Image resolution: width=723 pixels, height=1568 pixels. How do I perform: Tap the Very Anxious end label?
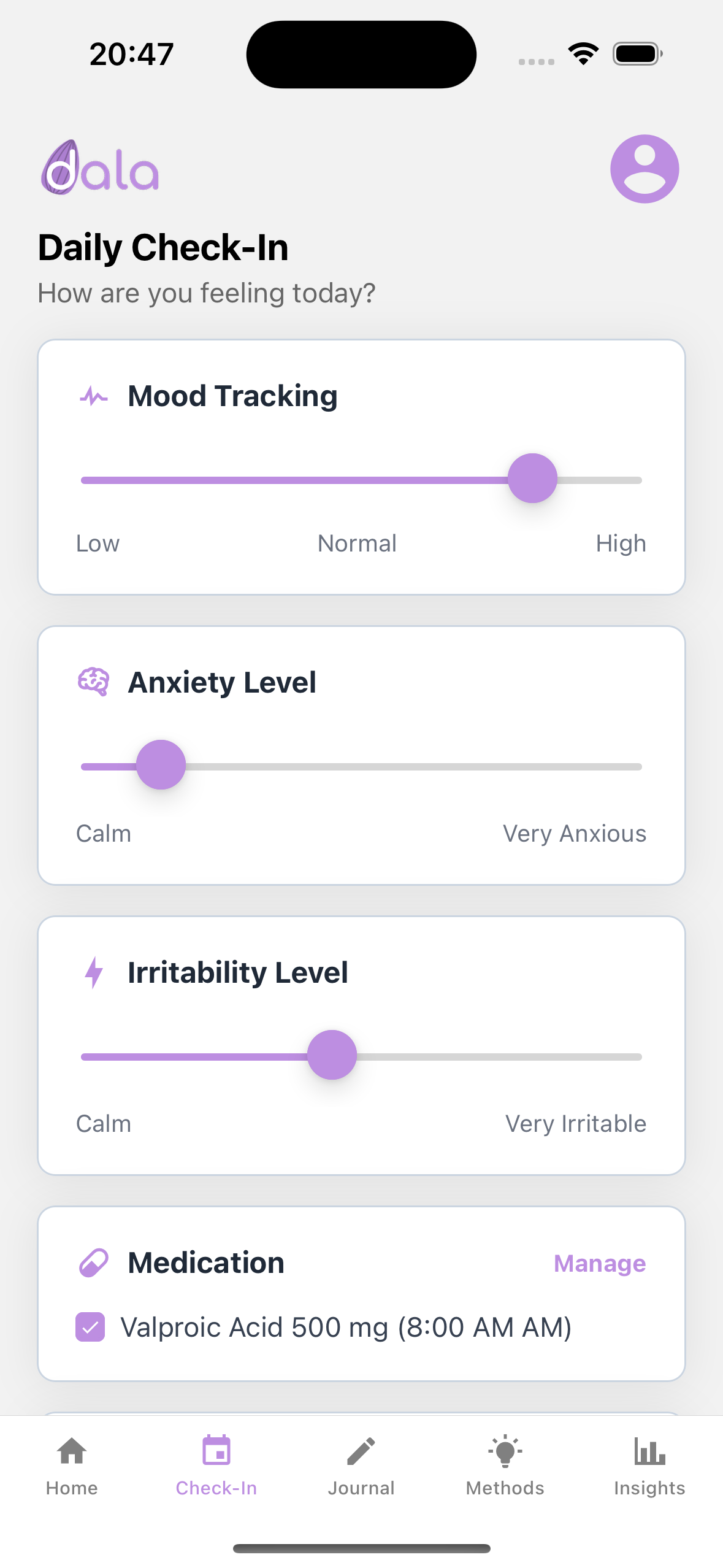575,834
